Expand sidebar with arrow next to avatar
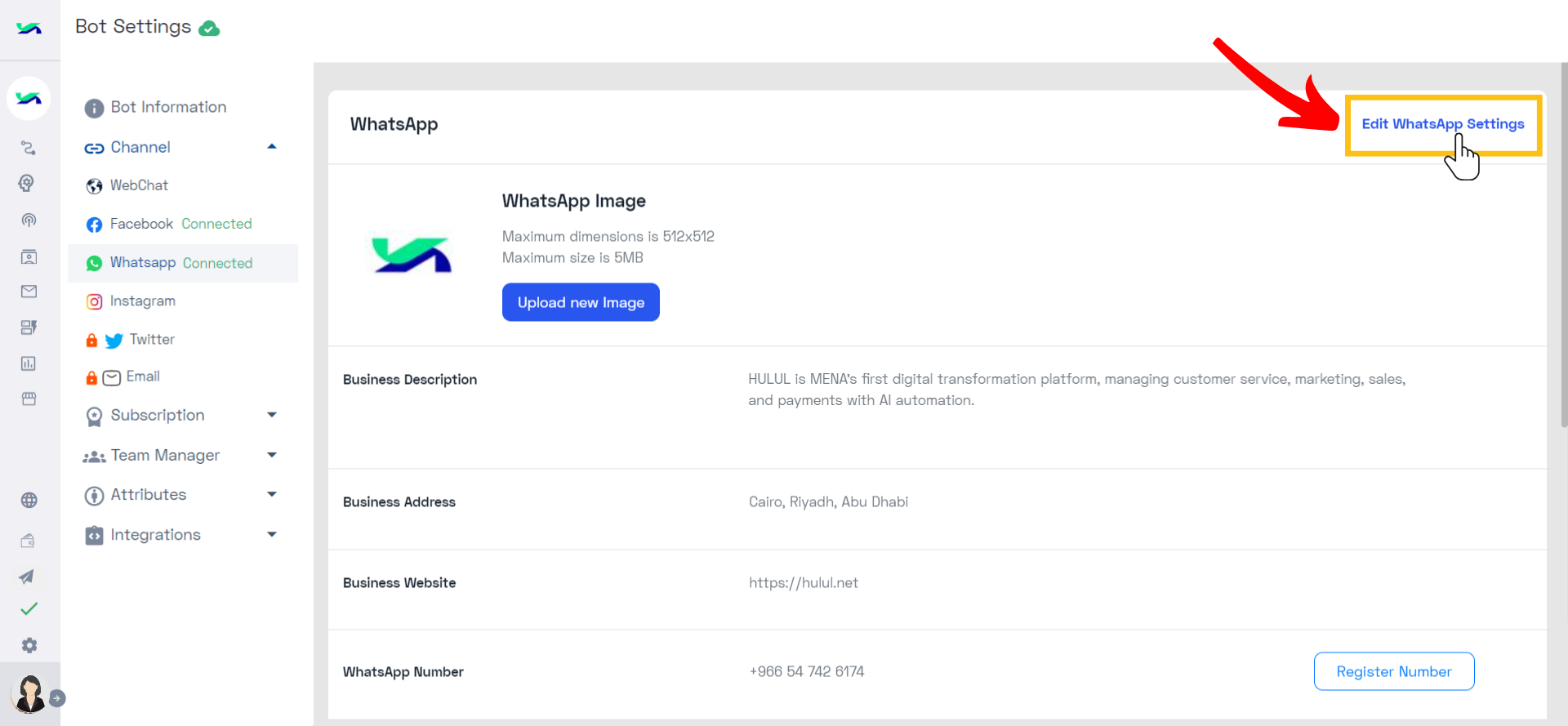1568x726 pixels. [57, 698]
